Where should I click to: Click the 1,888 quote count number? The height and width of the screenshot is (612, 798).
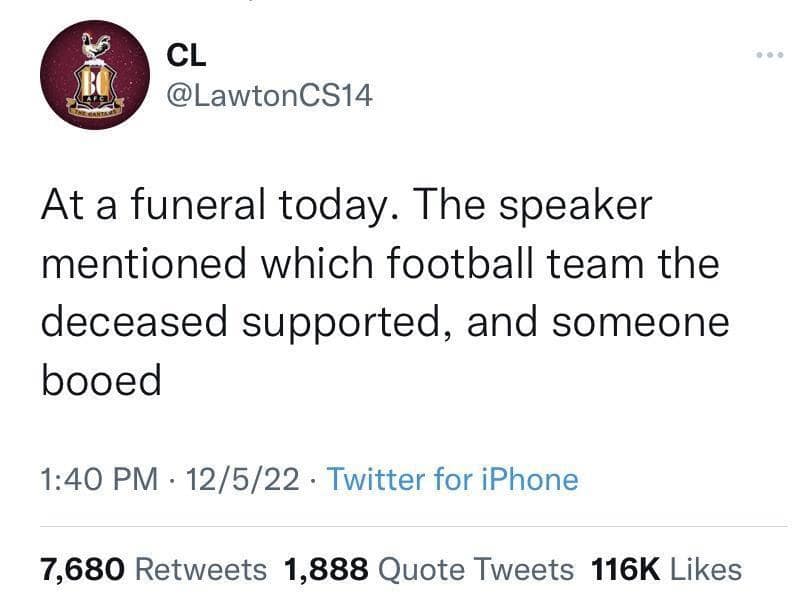(326, 569)
